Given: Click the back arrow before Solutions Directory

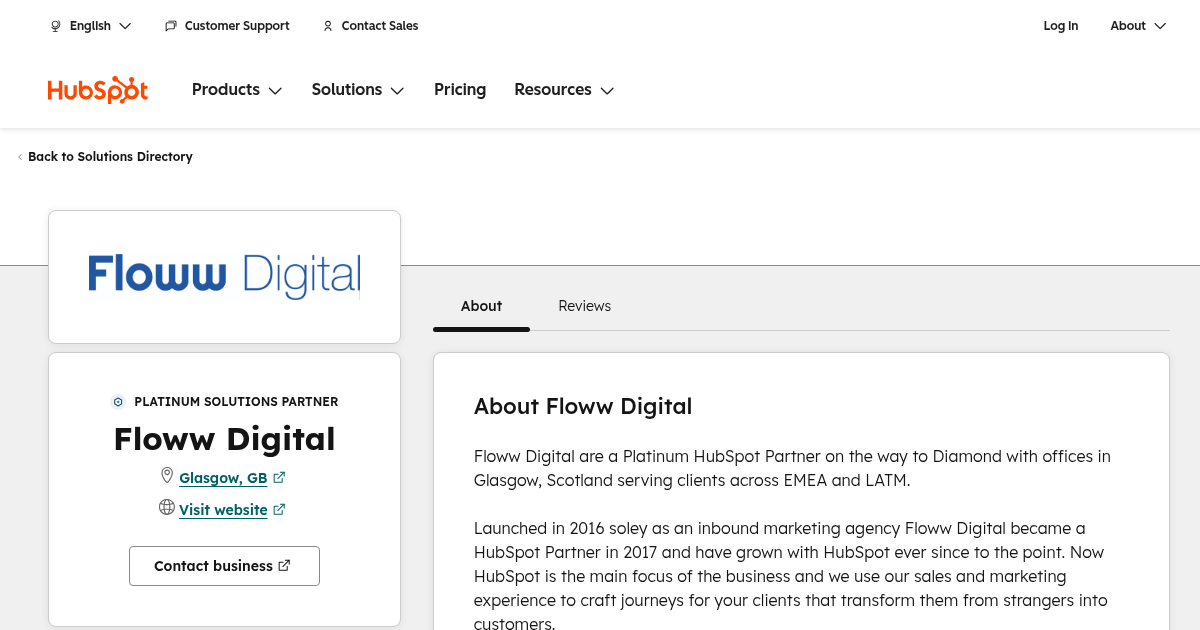Looking at the screenshot, I should click(x=20, y=157).
